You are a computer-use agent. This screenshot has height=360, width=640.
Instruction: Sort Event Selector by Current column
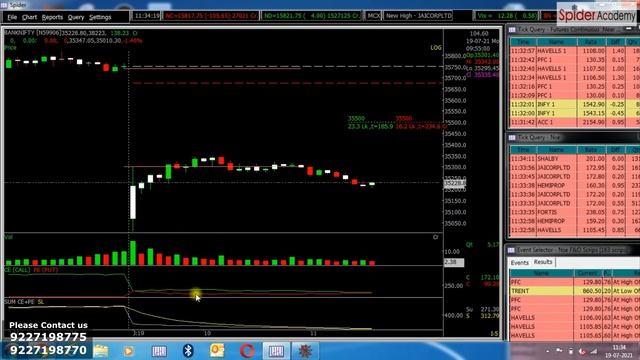pyautogui.click(x=587, y=273)
